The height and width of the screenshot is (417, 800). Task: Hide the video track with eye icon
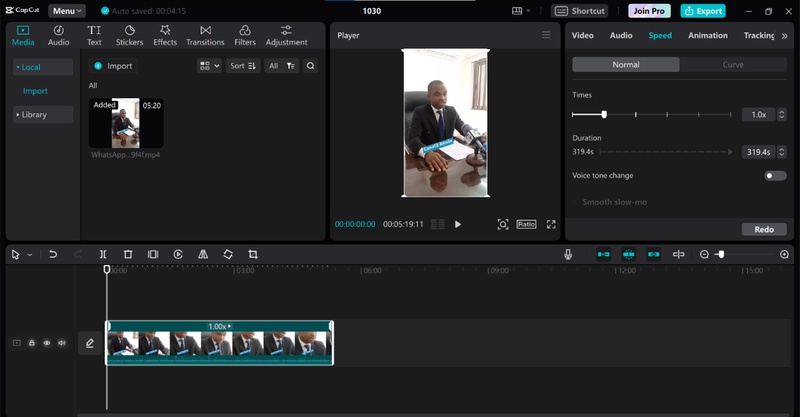coord(46,343)
